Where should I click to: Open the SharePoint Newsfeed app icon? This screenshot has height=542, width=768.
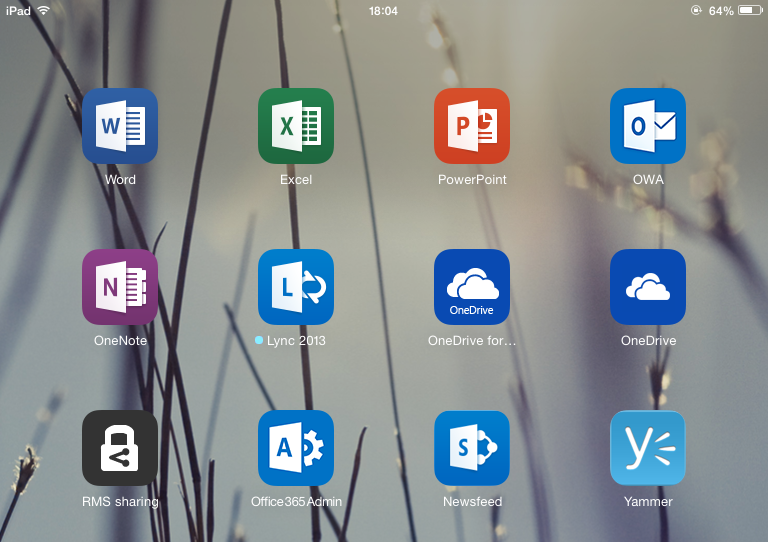(472, 448)
